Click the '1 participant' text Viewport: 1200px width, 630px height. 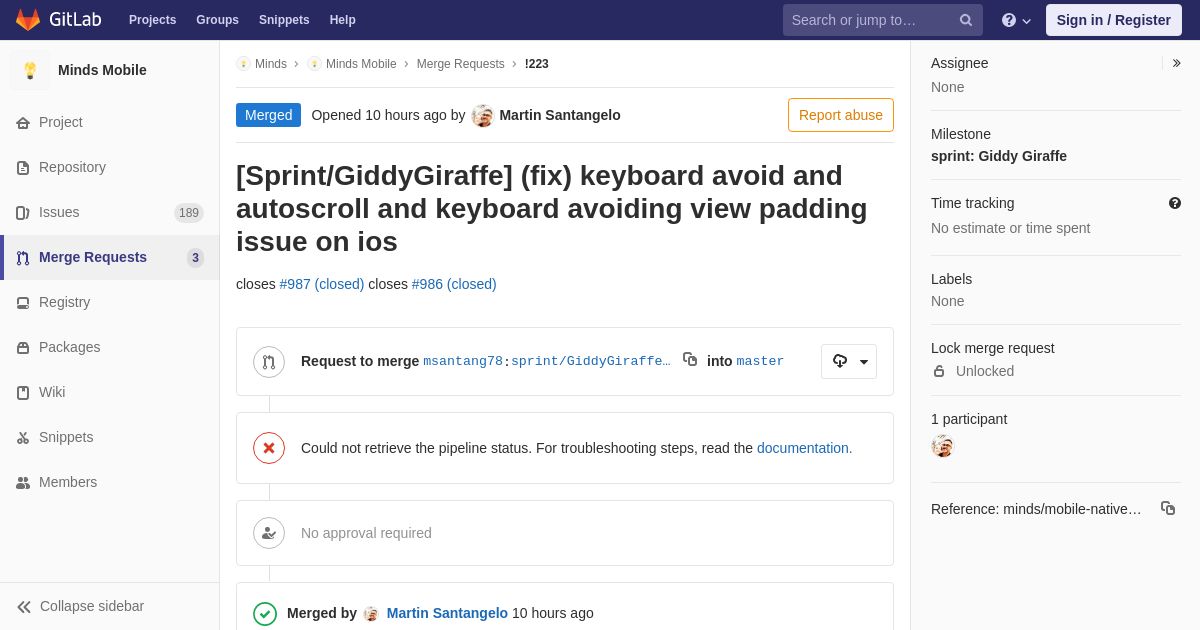click(969, 419)
